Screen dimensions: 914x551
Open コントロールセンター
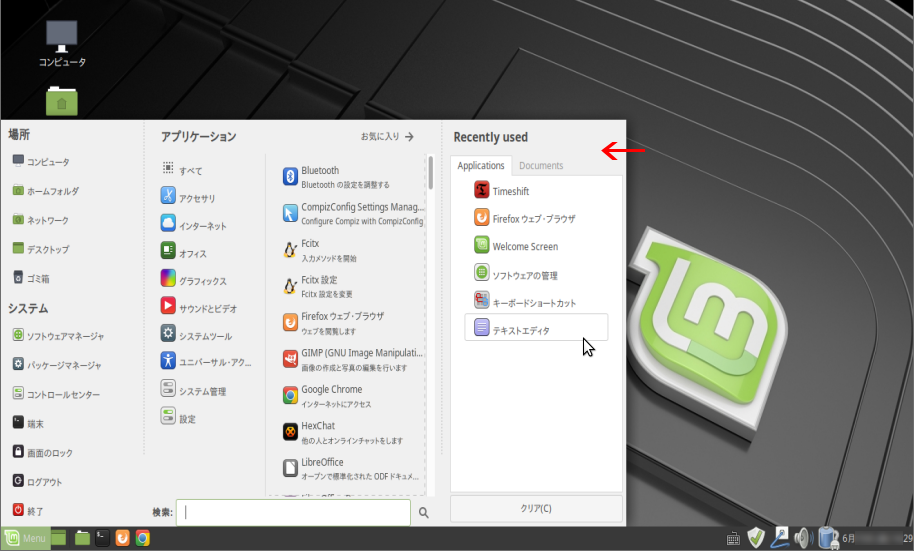click(x=56, y=394)
